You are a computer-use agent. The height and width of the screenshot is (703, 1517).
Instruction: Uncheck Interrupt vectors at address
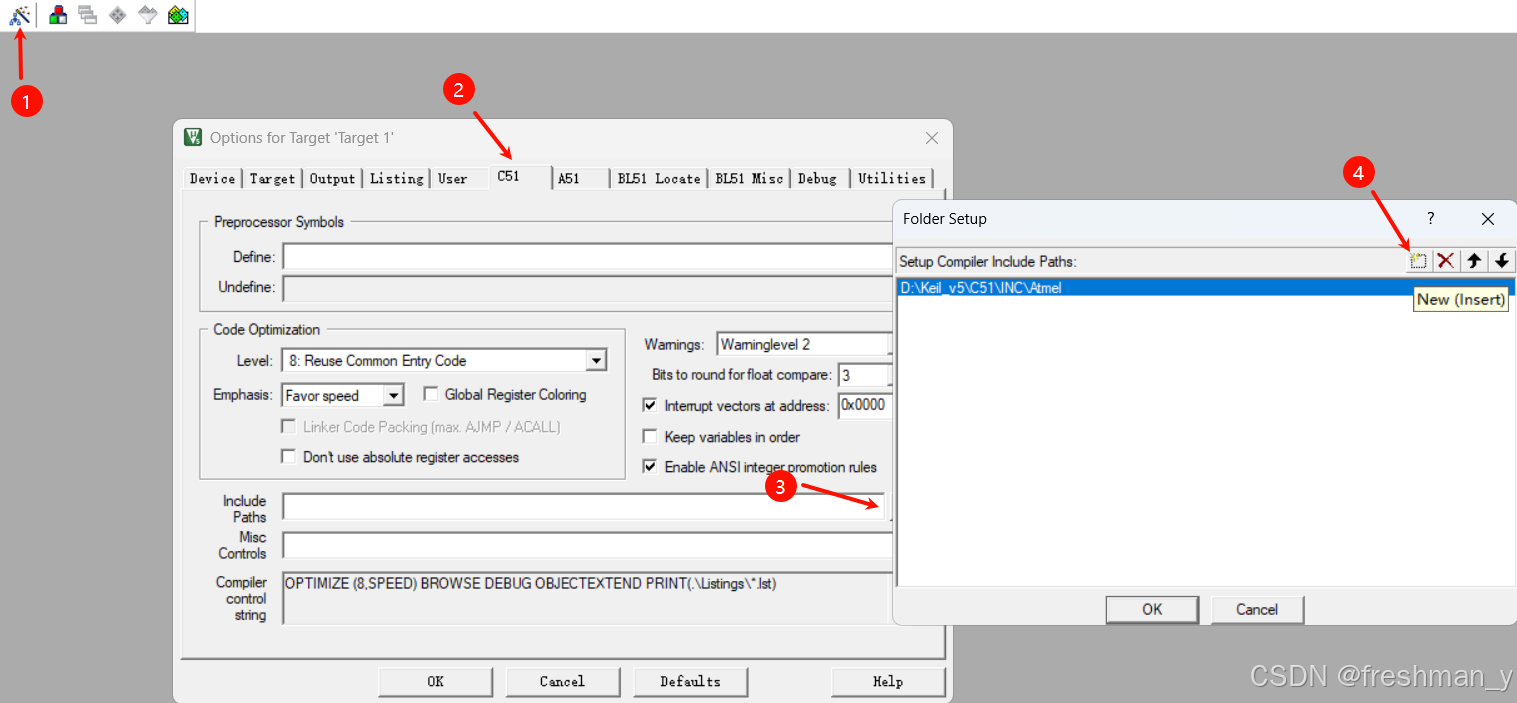[650, 406]
